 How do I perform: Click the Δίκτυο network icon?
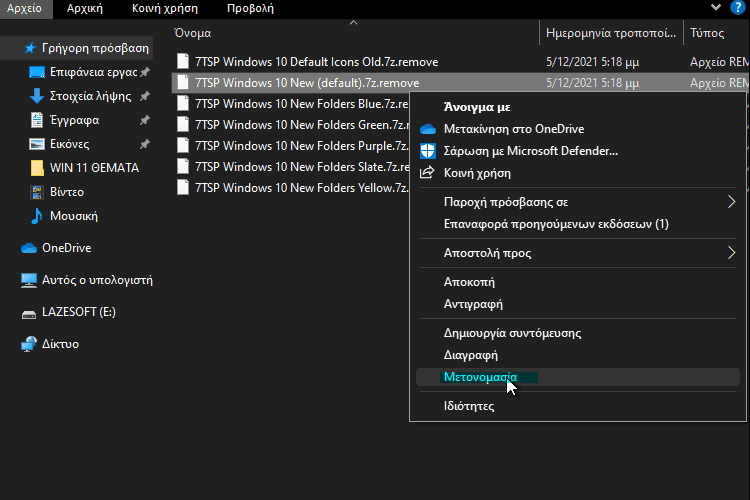[x=29, y=344]
